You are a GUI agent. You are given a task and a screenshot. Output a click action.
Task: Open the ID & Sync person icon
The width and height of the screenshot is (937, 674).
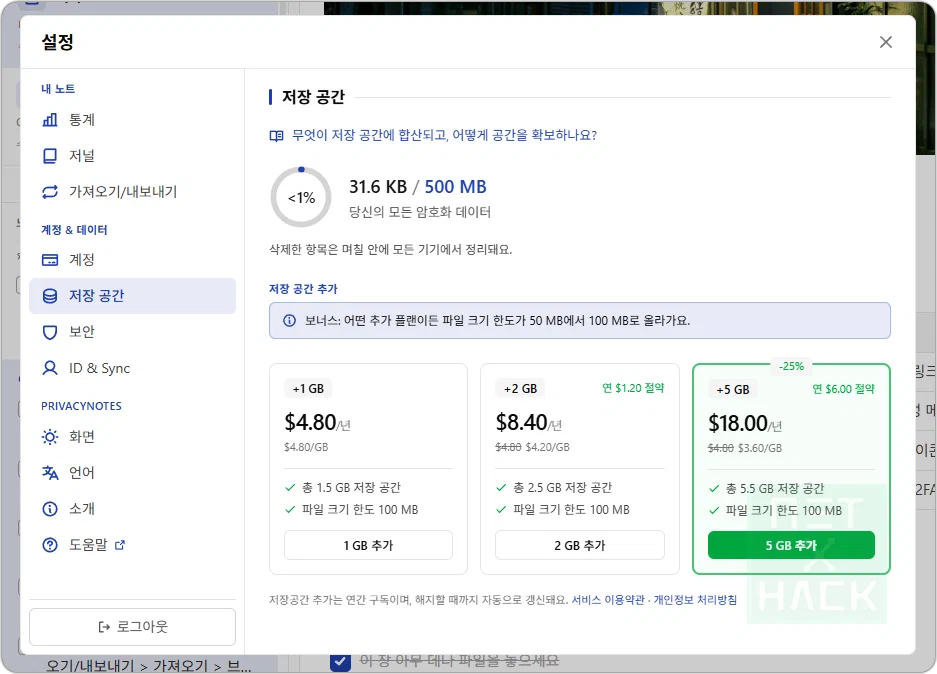(x=50, y=368)
